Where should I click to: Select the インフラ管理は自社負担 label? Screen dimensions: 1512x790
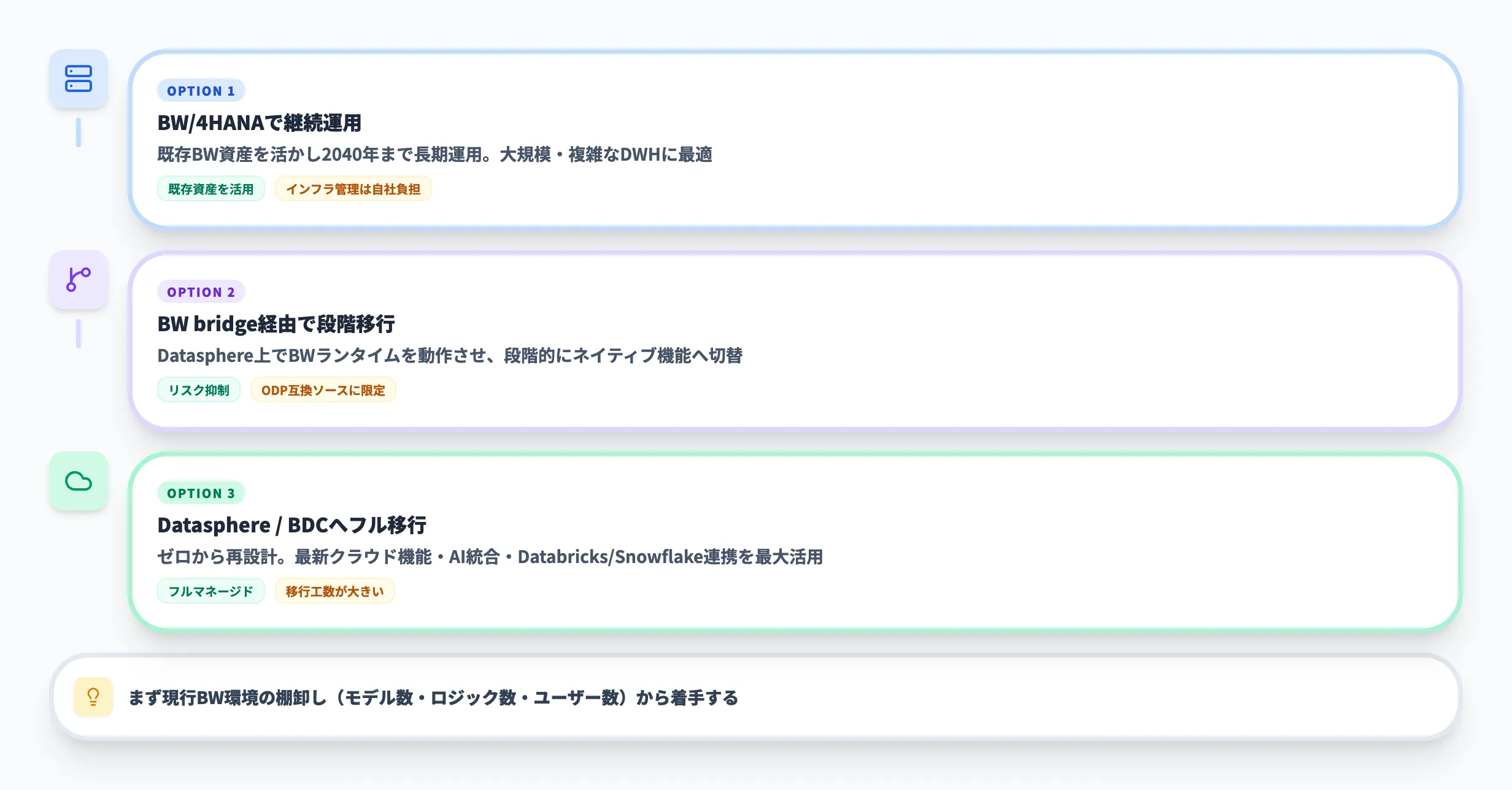(x=353, y=189)
